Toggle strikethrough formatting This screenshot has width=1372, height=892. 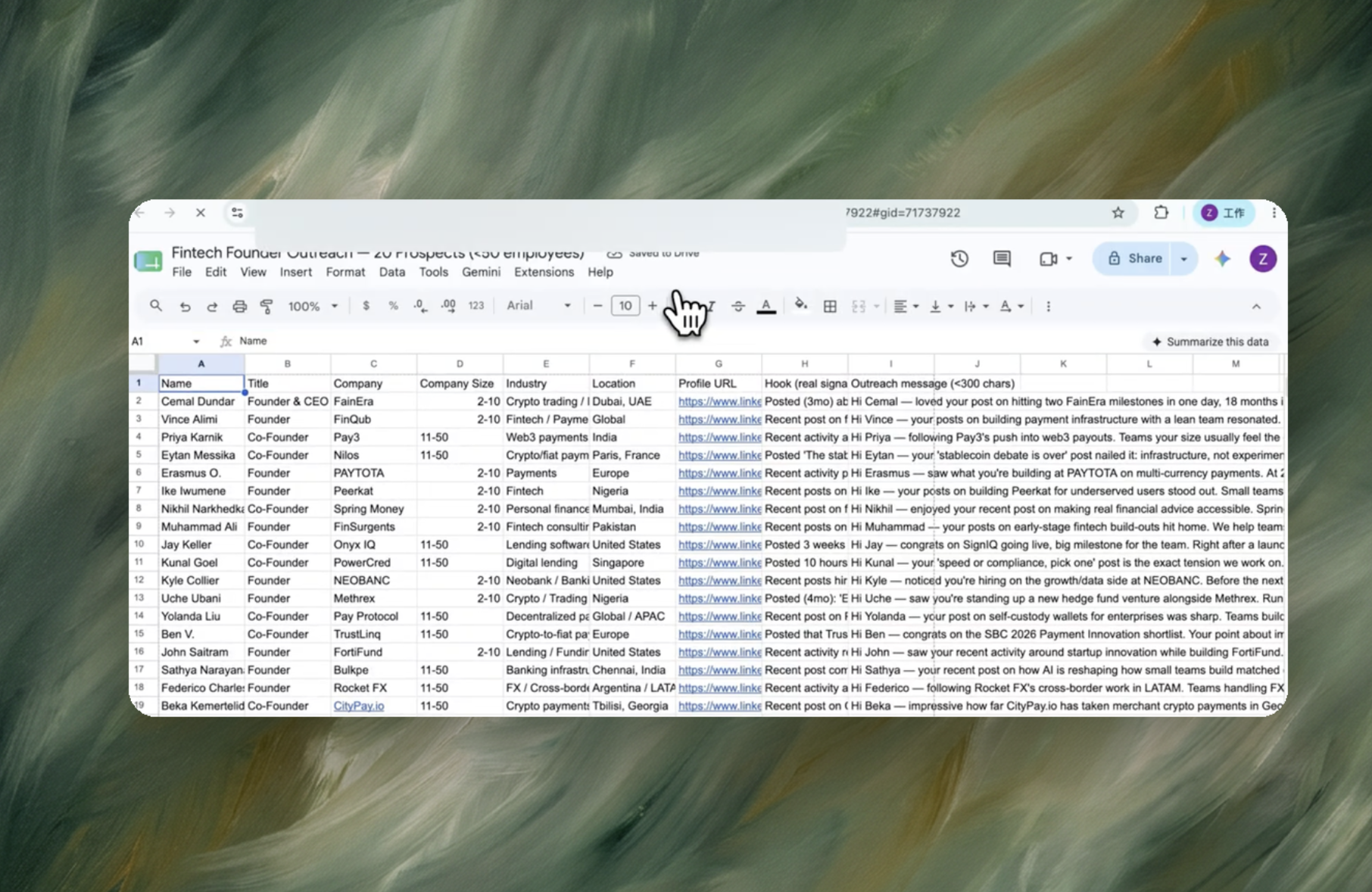(x=737, y=306)
